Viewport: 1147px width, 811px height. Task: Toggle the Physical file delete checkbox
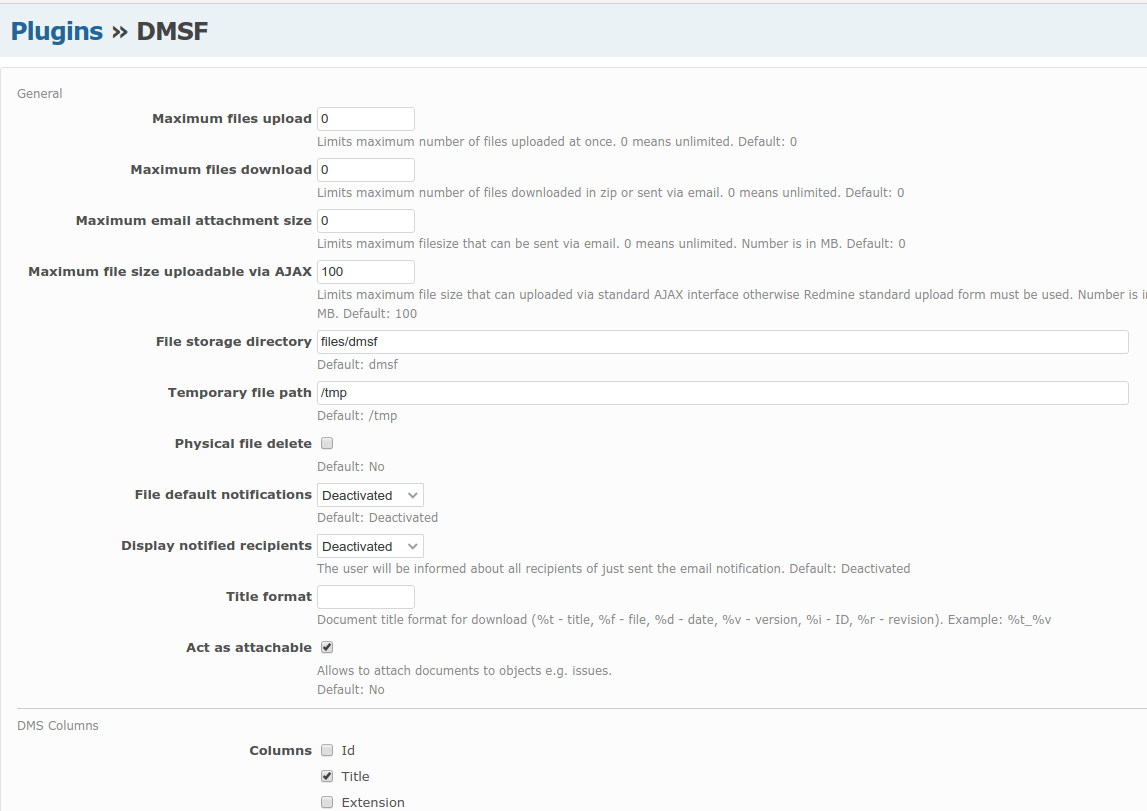[326, 442]
